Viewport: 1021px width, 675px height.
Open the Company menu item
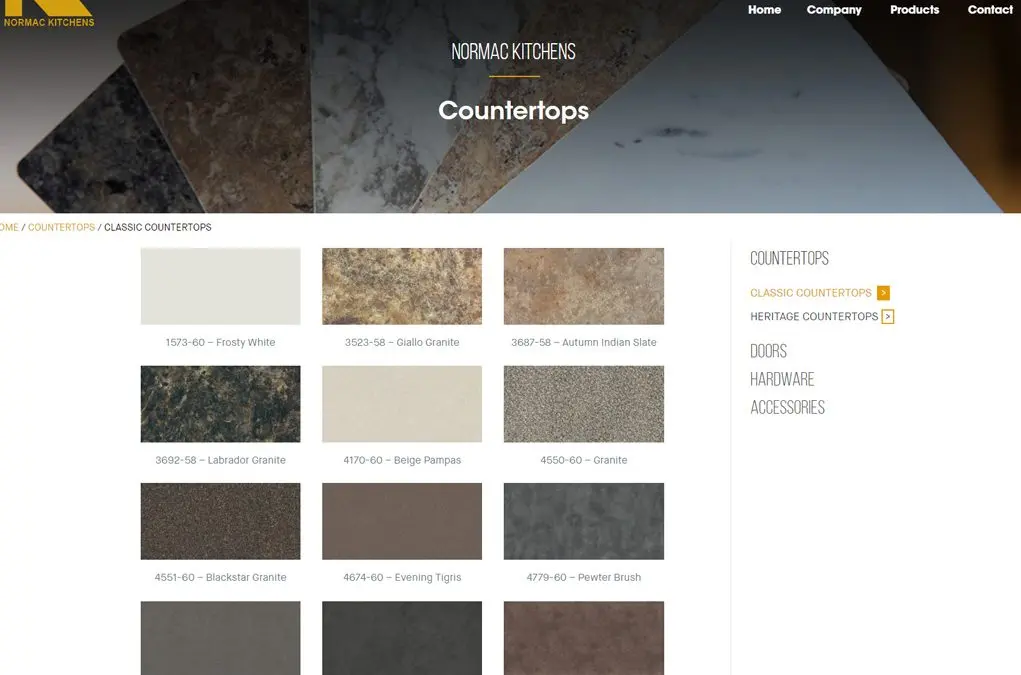coord(834,10)
